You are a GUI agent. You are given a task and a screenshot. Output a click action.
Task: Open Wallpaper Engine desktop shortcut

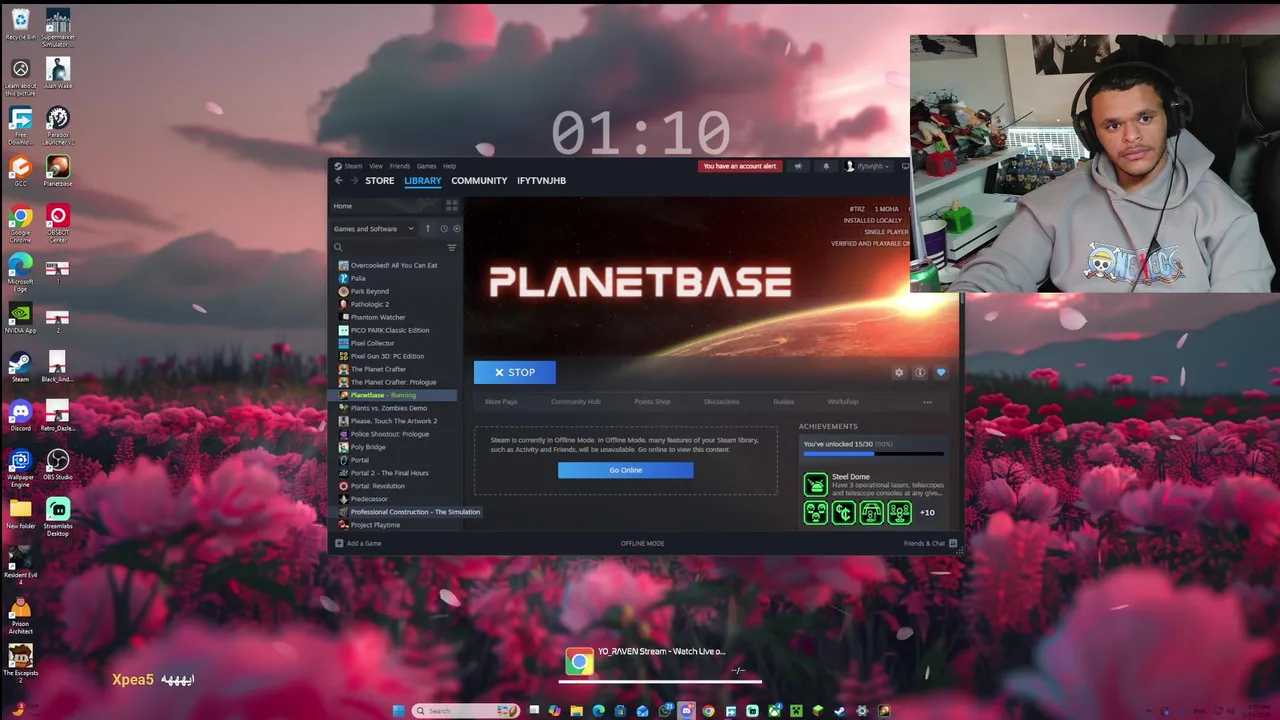pyautogui.click(x=20, y=468)
